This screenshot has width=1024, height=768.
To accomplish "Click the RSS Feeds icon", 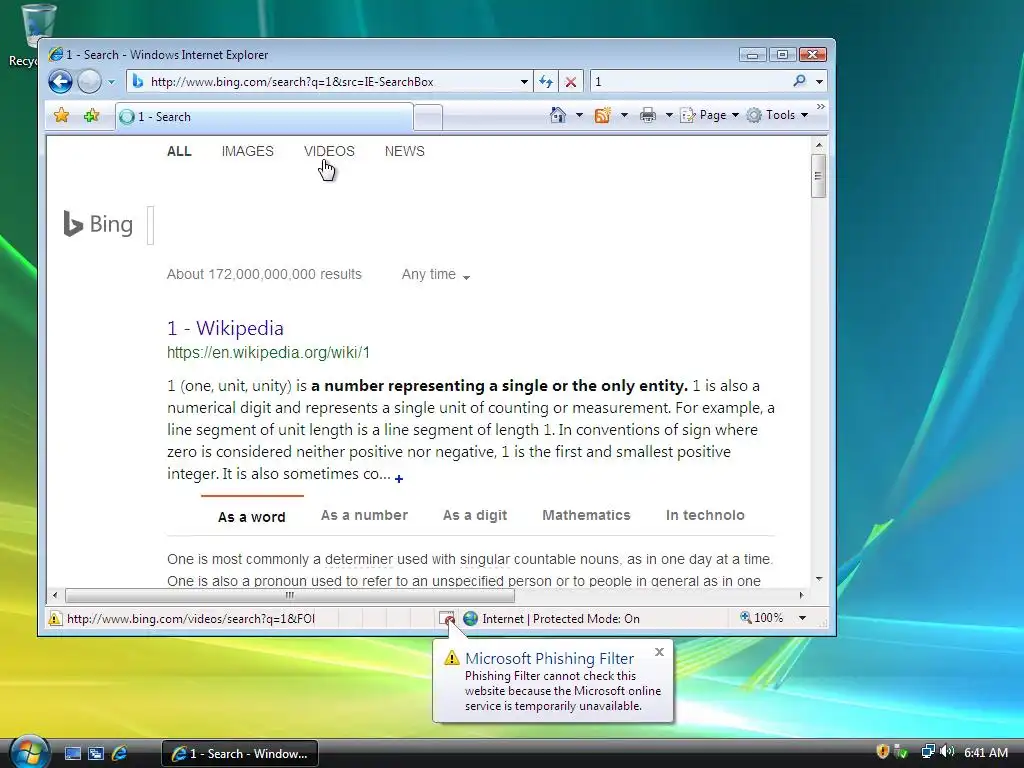I will tap(602, 115).
